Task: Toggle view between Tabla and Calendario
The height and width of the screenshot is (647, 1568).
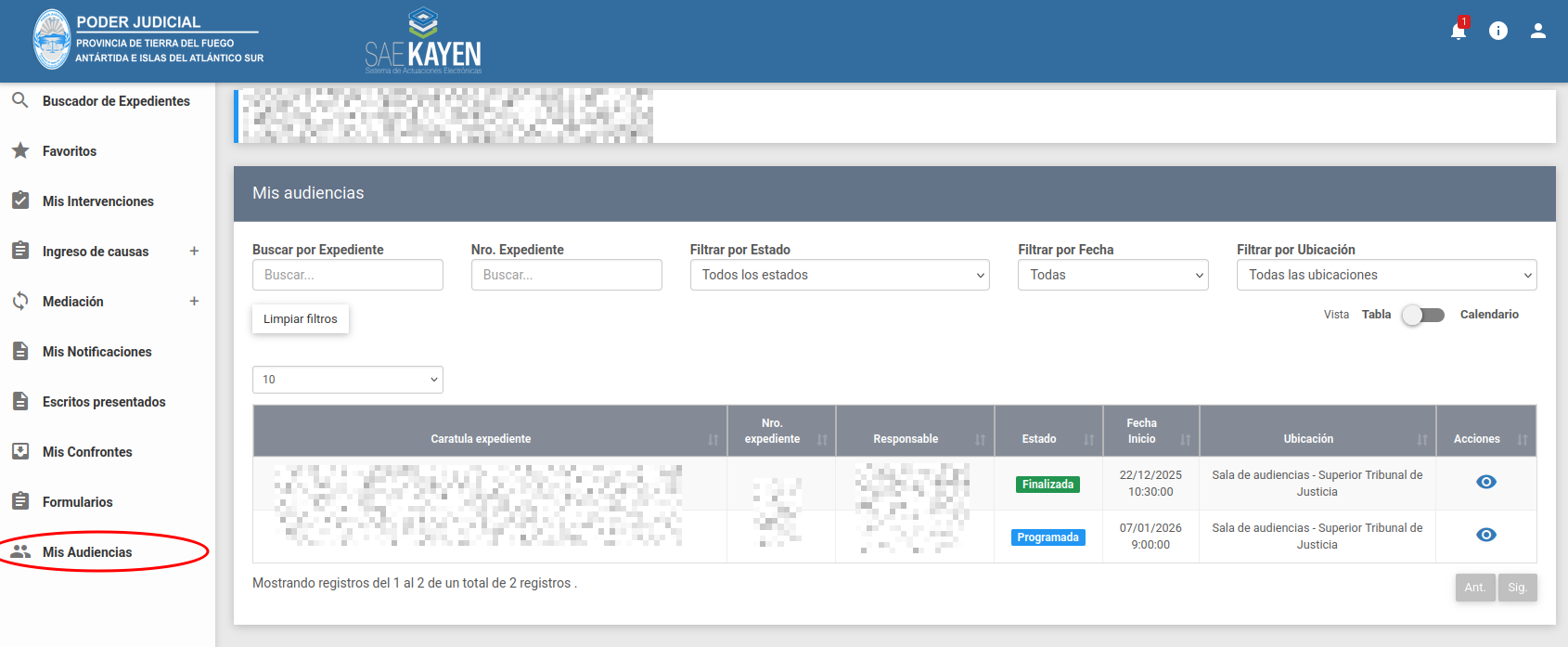Action: (1423, 315)
